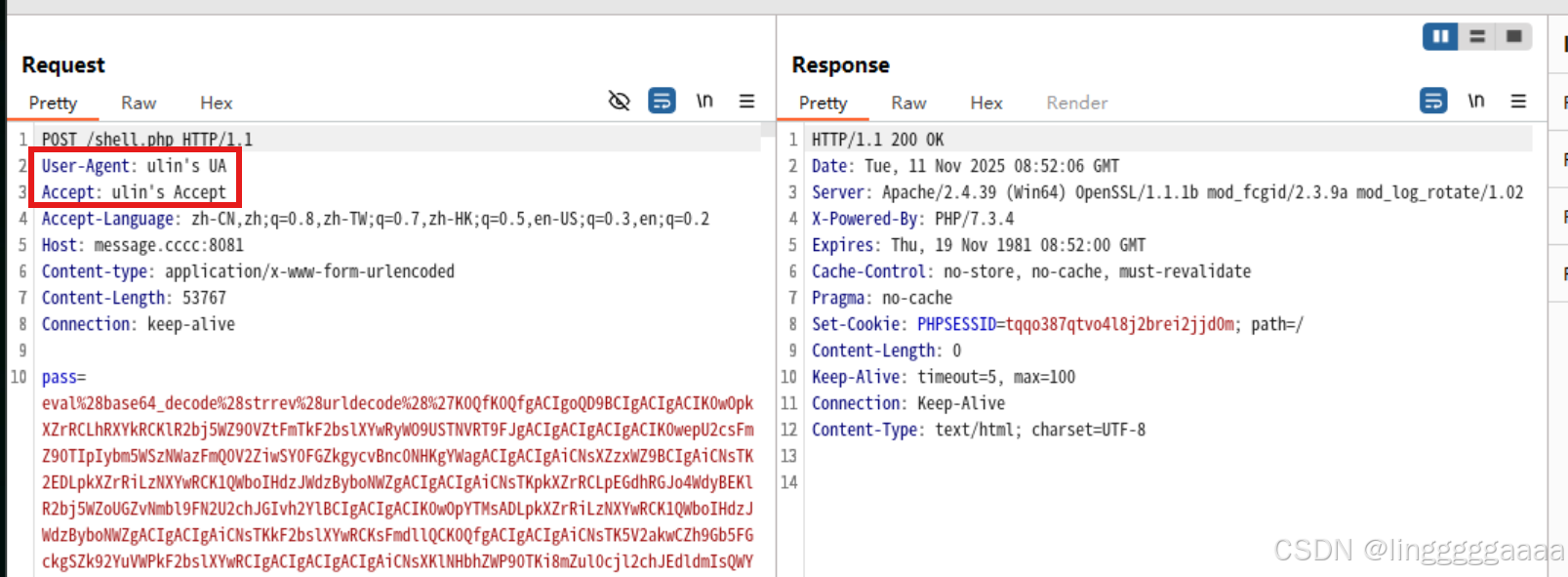Switch to Response Hex tab

coord(986,103)
